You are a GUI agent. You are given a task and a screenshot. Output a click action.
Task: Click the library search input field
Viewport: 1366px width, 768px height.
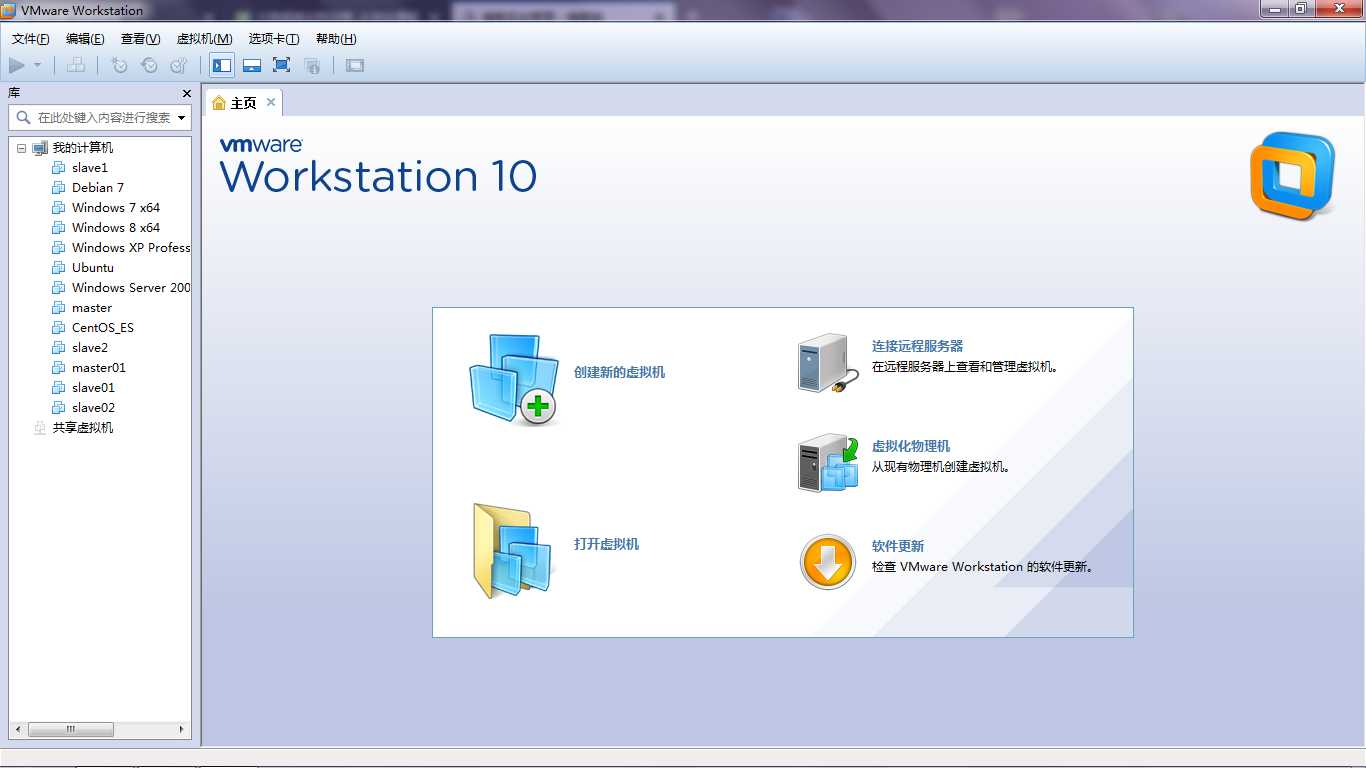(x=98, y=117)
